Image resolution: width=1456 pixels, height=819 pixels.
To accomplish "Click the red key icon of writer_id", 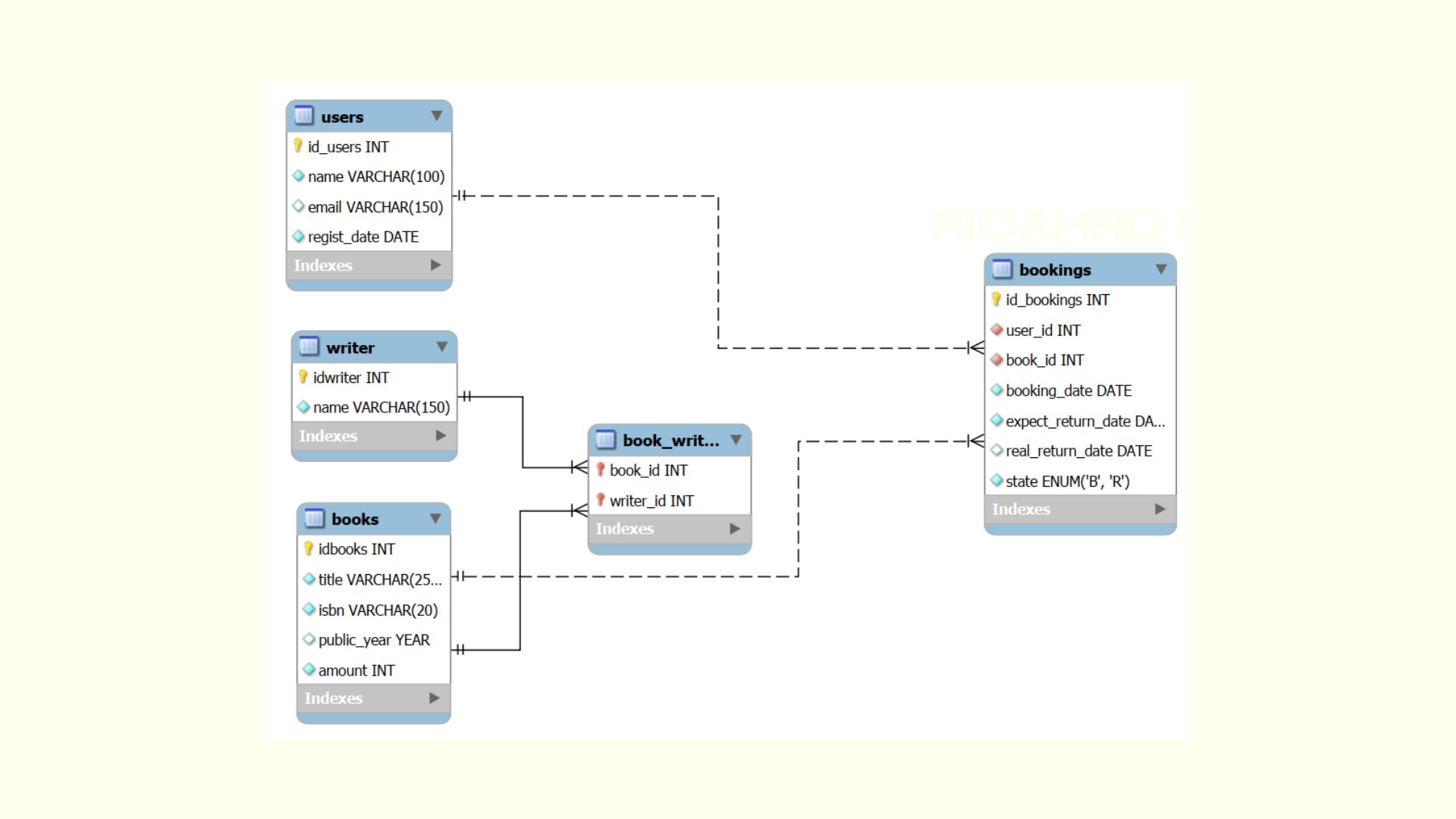I will [x=600, y=500].
